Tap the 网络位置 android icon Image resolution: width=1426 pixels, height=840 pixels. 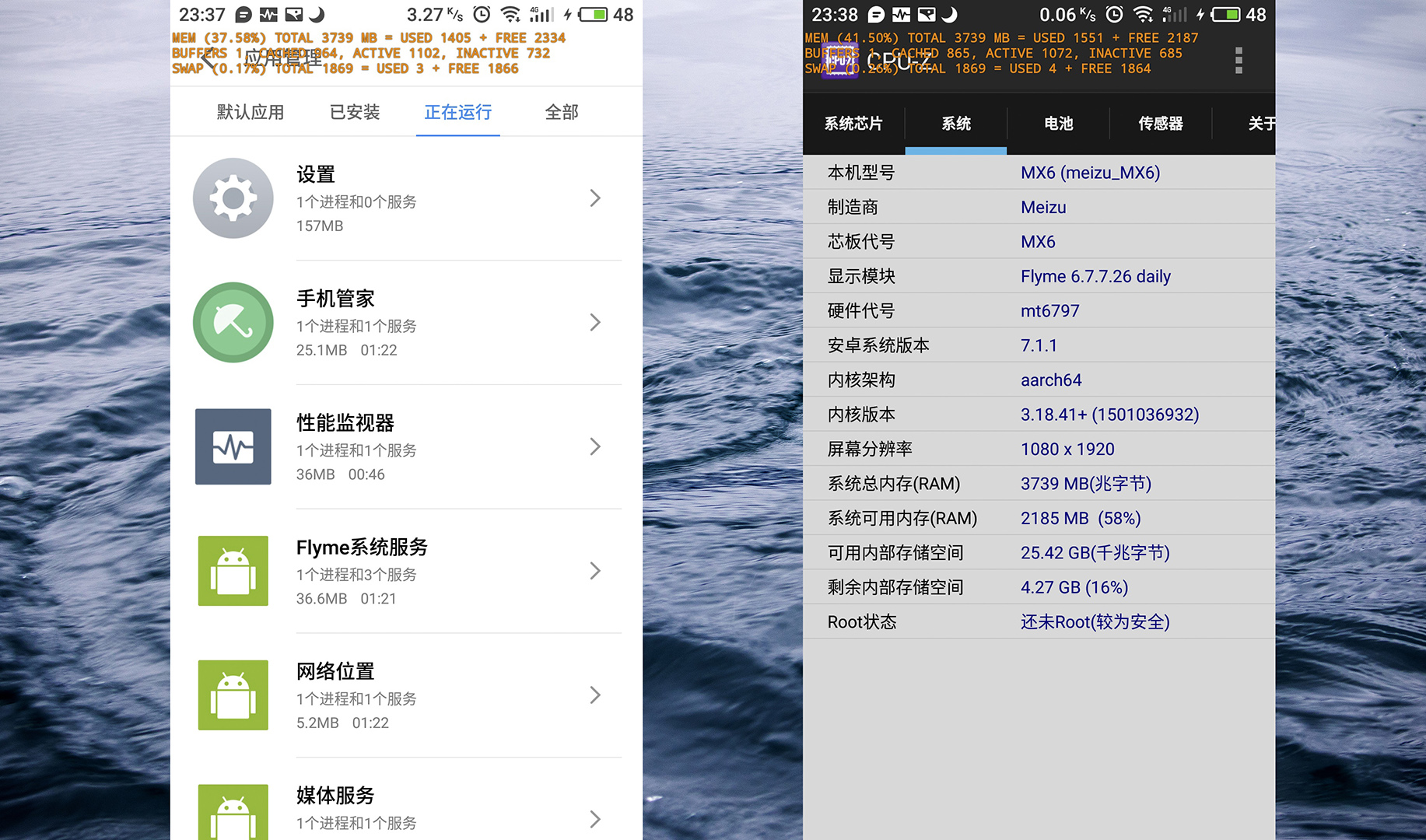pyautogui.click(x=233, y=695)
